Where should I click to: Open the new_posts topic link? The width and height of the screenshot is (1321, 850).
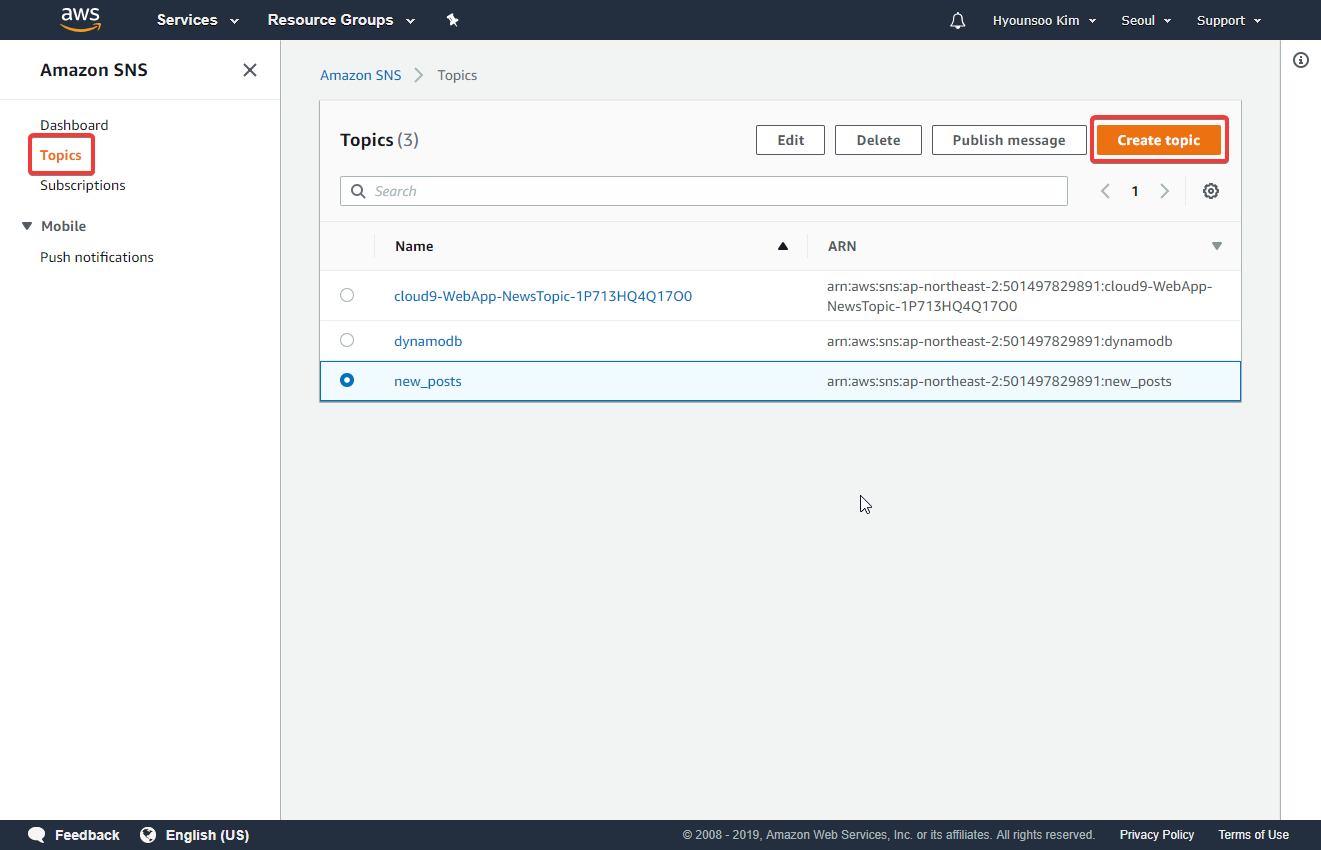(x=428, y=381)
